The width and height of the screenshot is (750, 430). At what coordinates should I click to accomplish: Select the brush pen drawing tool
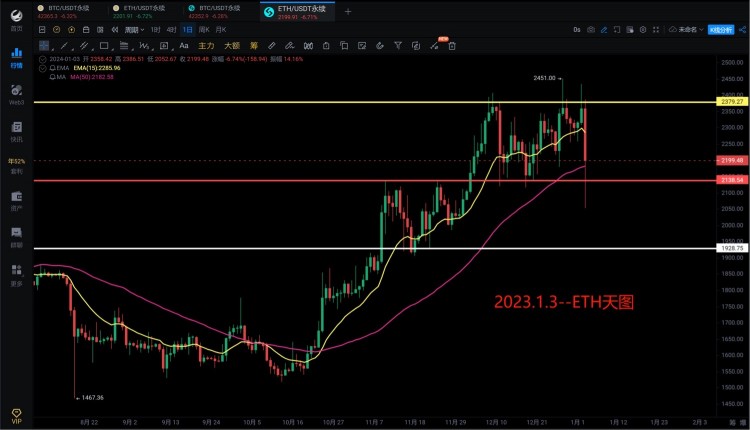point(289,46)
